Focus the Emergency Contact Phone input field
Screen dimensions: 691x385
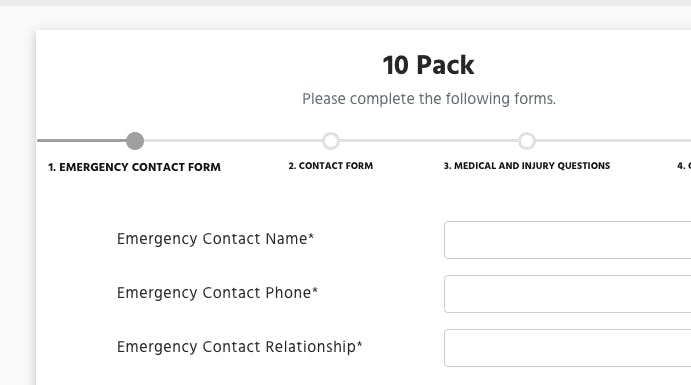568,294
